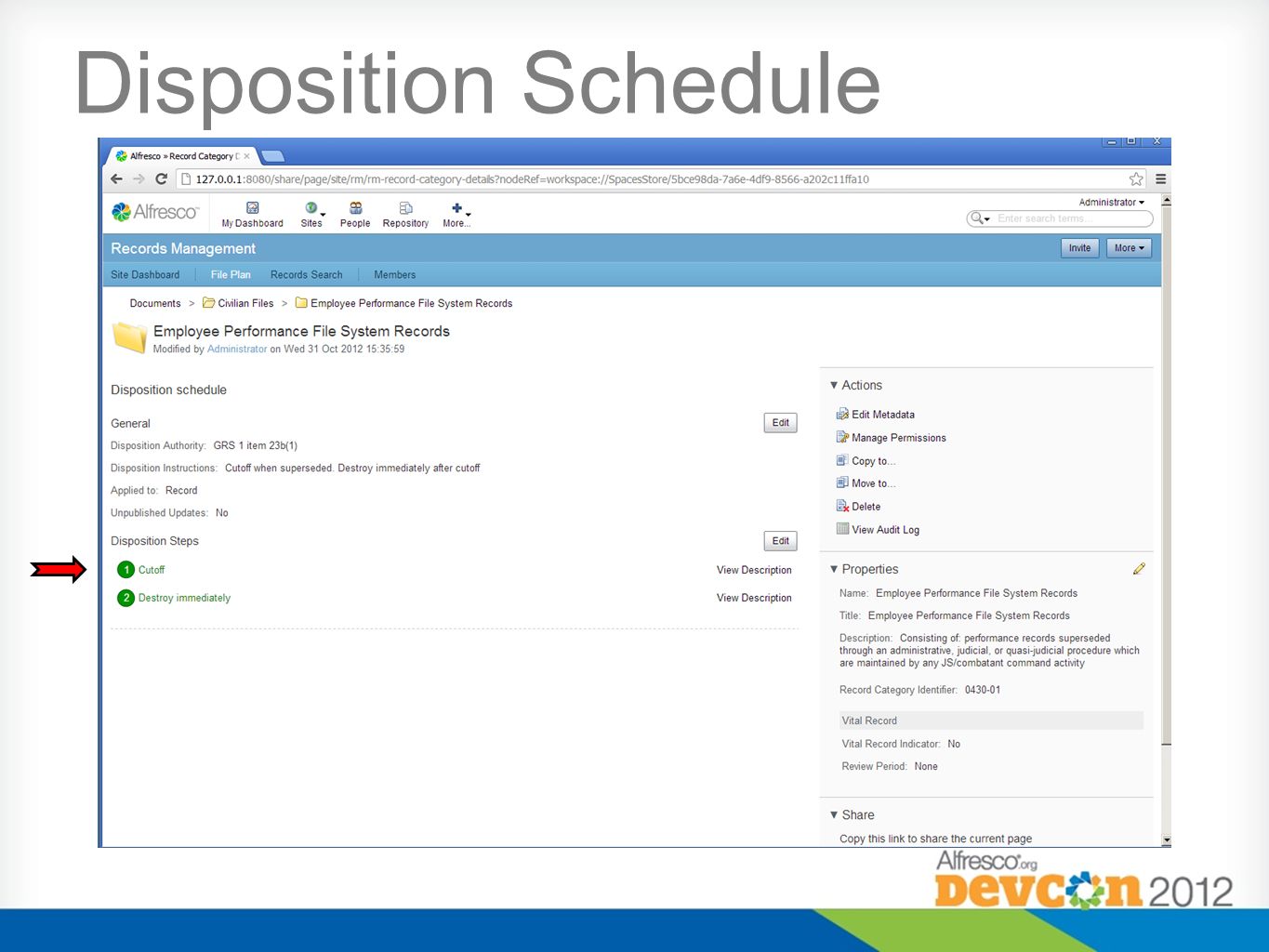View Description for Destroy immediately
Screen dimensions: 1269x952
click(x=754, y=598)
